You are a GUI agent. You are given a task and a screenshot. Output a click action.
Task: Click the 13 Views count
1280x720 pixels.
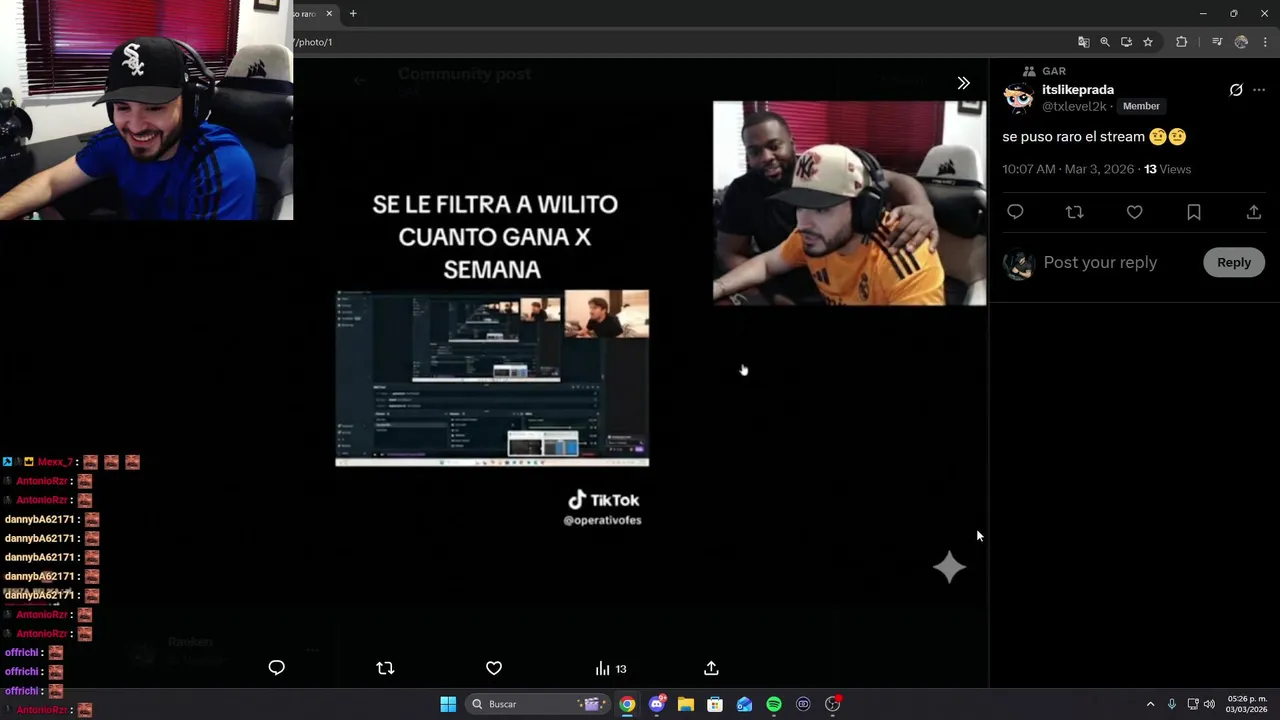click(x=1167, y=169)
